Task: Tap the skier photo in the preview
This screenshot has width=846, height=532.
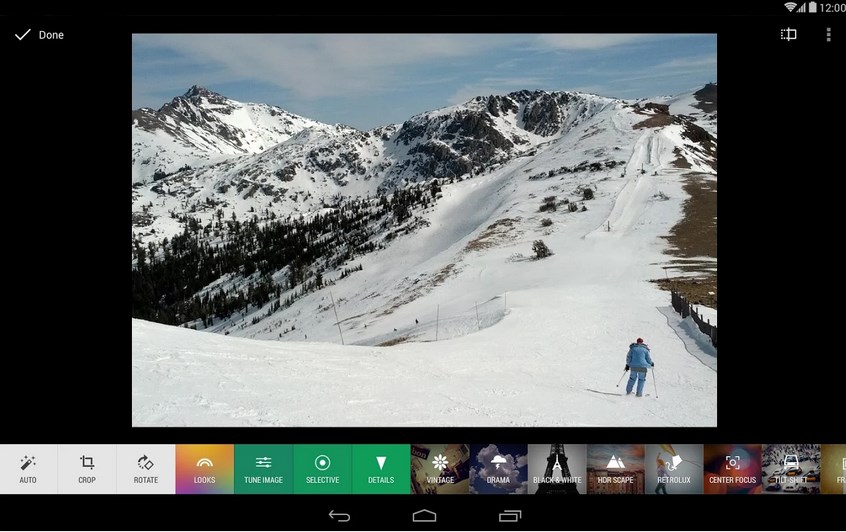Action: pyautogui.click(x=424, y=230)
